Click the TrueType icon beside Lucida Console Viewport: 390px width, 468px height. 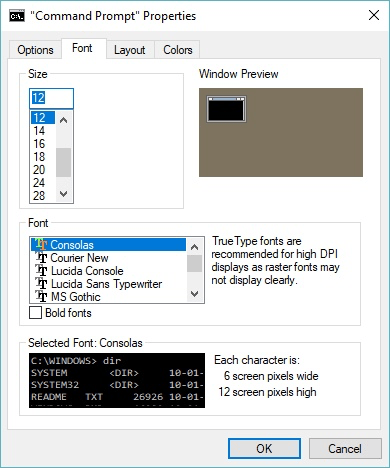pyautogui.click(x=42, y=271)
